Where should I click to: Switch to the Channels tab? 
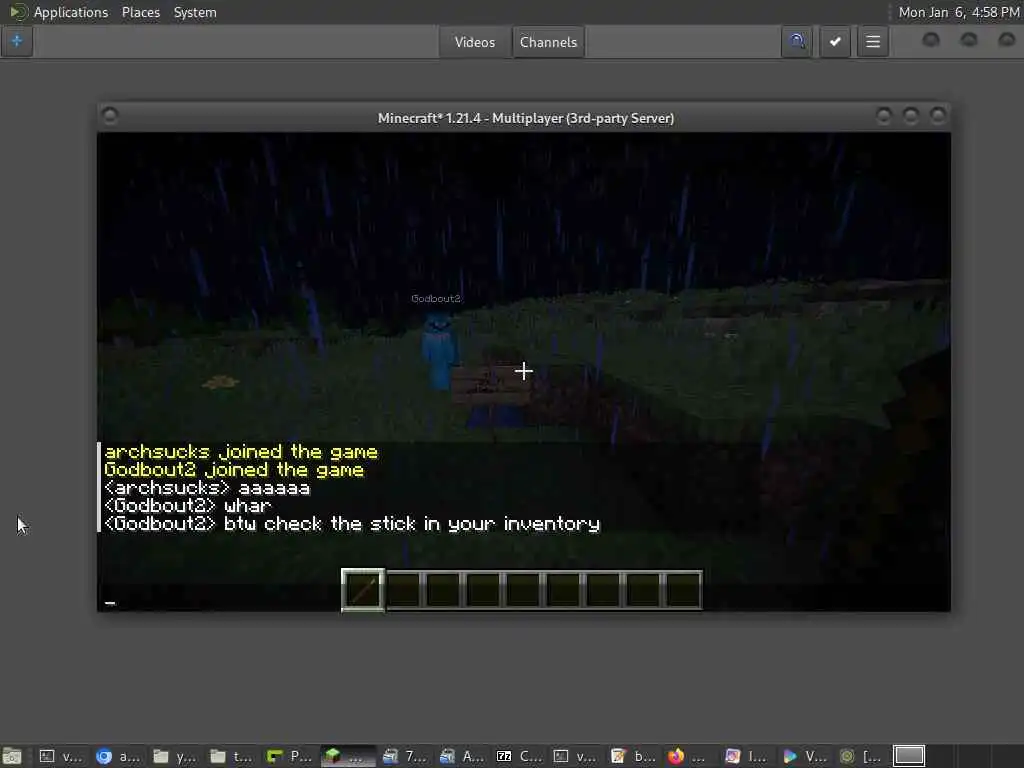click(x=549, y=42)
